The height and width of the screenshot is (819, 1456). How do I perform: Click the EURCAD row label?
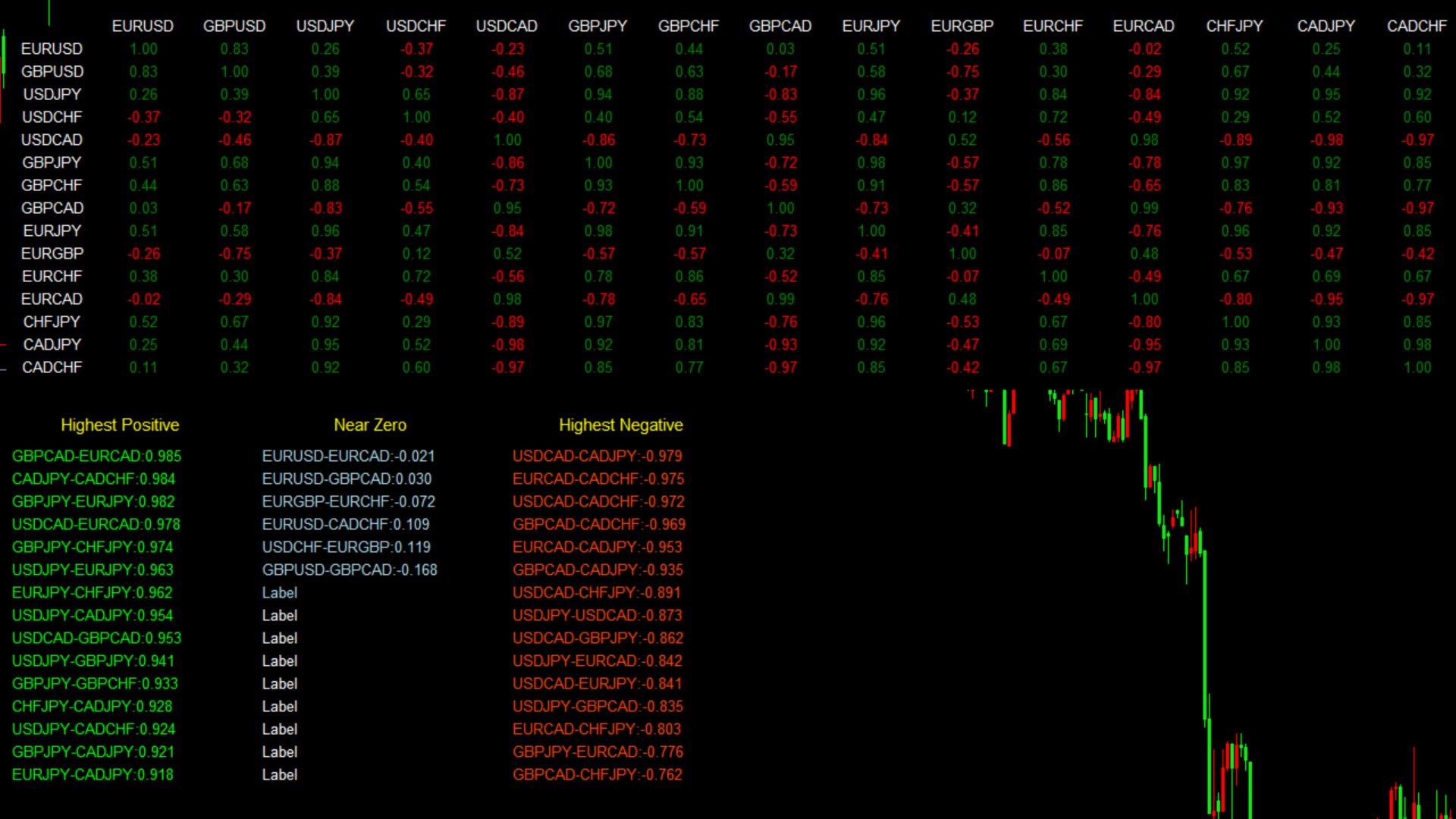[52, 299]
